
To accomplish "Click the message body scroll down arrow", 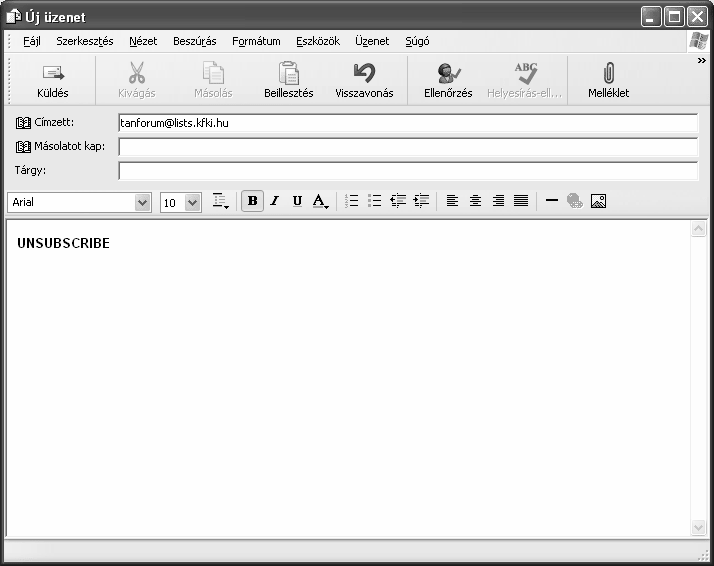I will coord(698,527).
